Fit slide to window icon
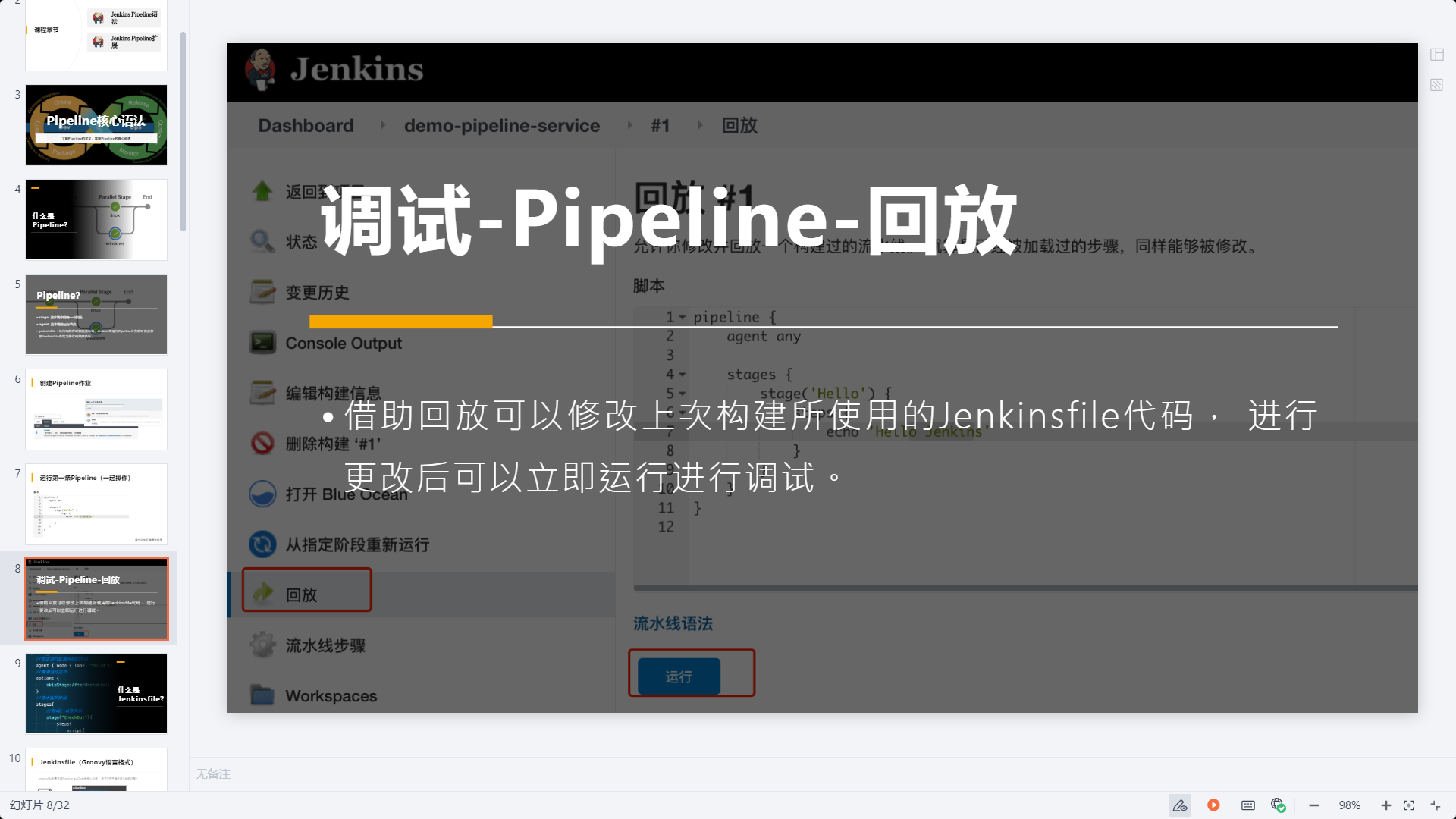The height and width of the screenshot is (819, 1456). pos(1409,805)
